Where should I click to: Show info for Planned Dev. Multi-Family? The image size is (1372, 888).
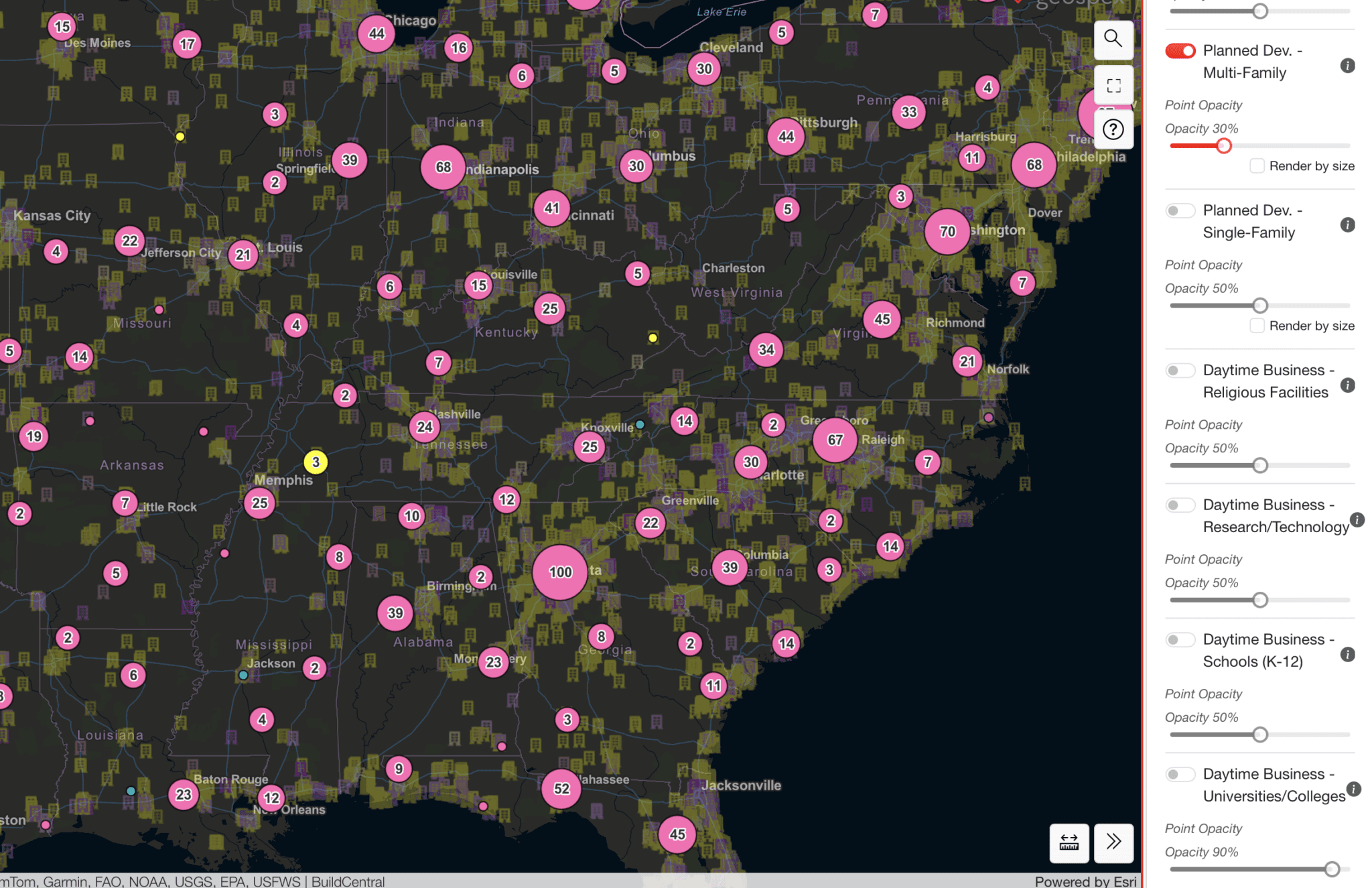1347,66
